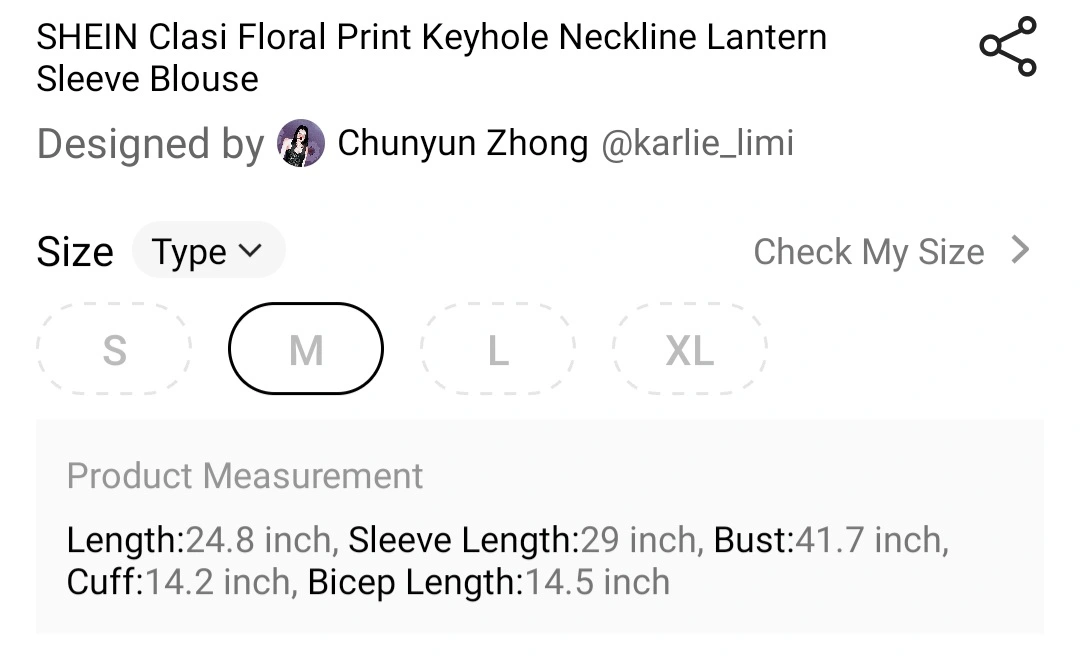The image size is (1080, 657).
Task: Click the Bust 41.7 inch measurement
Action: point(831,539)
